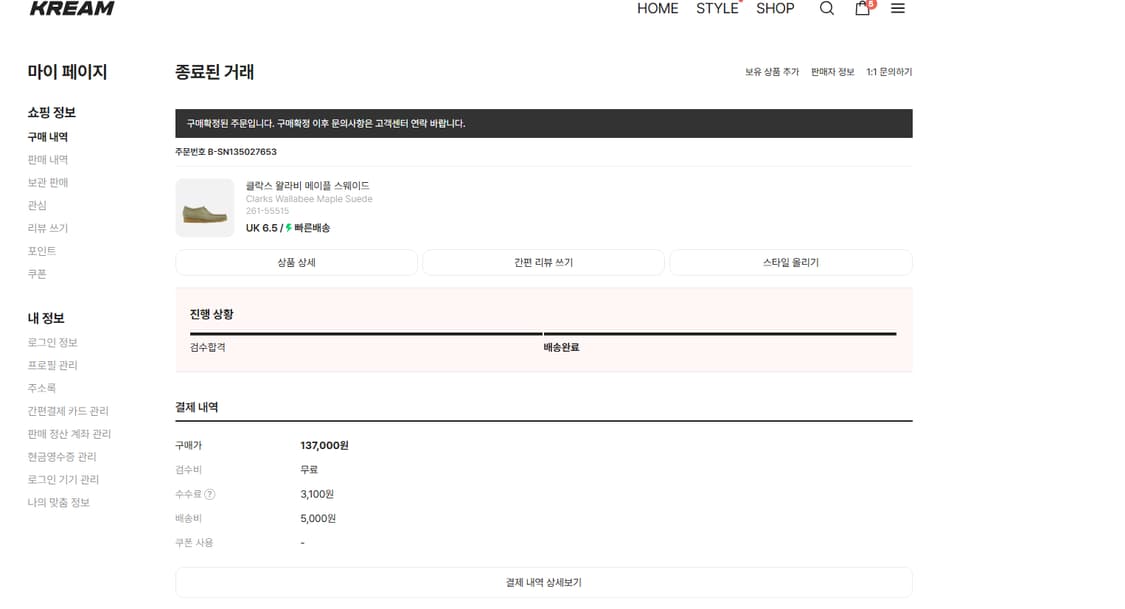This screenshot has width=1125, height=609.
Task: Click the dark 구매확정 notice banner
Action: 544,123
